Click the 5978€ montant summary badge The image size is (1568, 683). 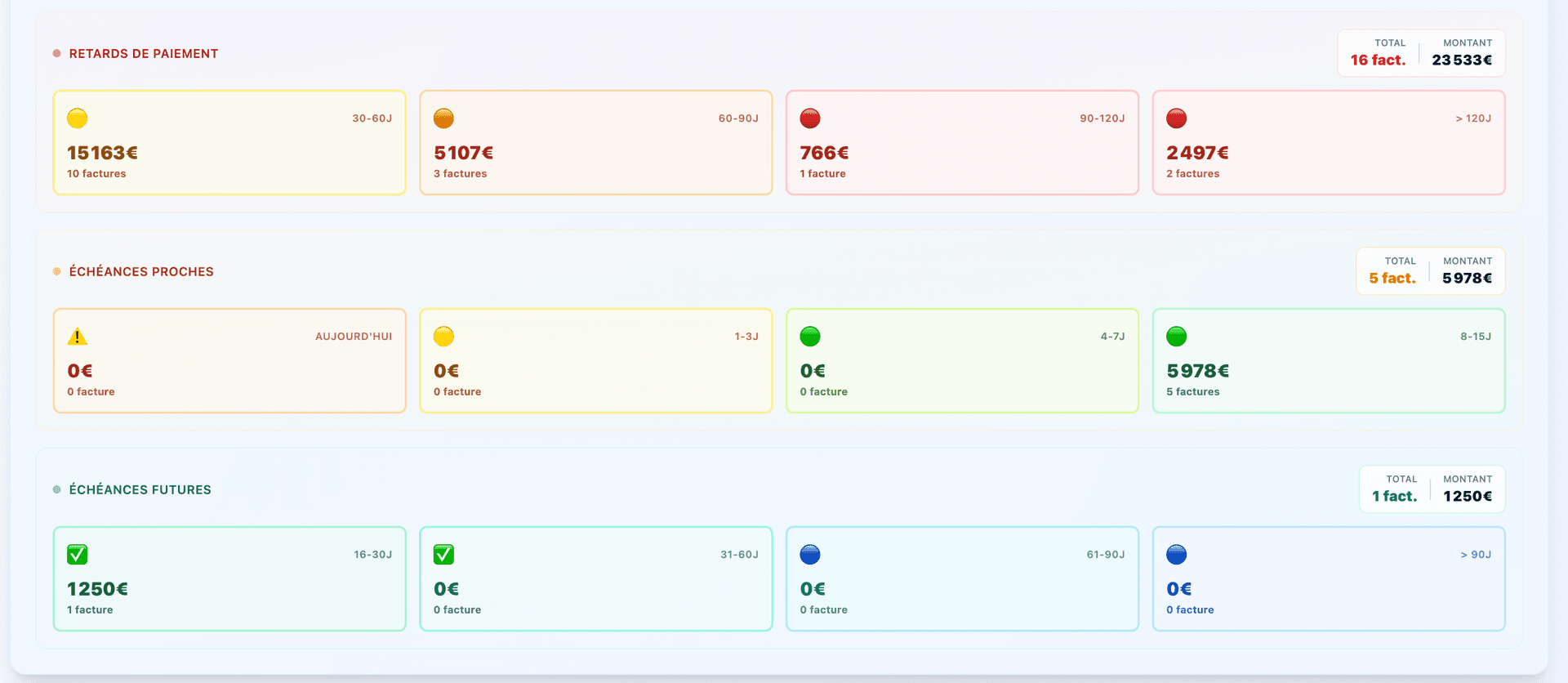(x=1467, y=278)
